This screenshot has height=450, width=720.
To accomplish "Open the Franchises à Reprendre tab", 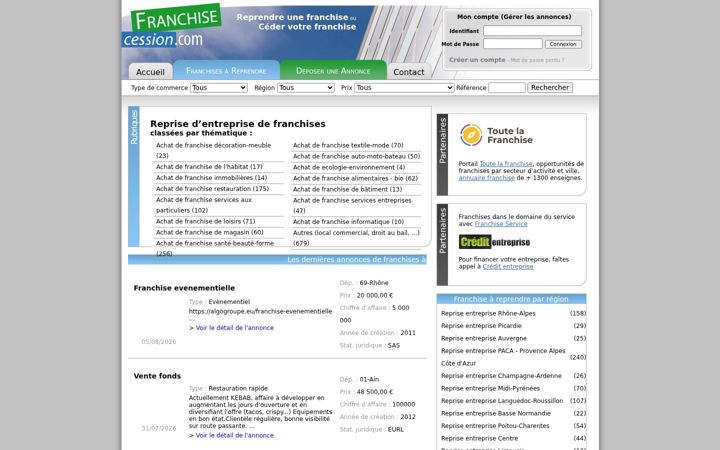I will [226, 70].
